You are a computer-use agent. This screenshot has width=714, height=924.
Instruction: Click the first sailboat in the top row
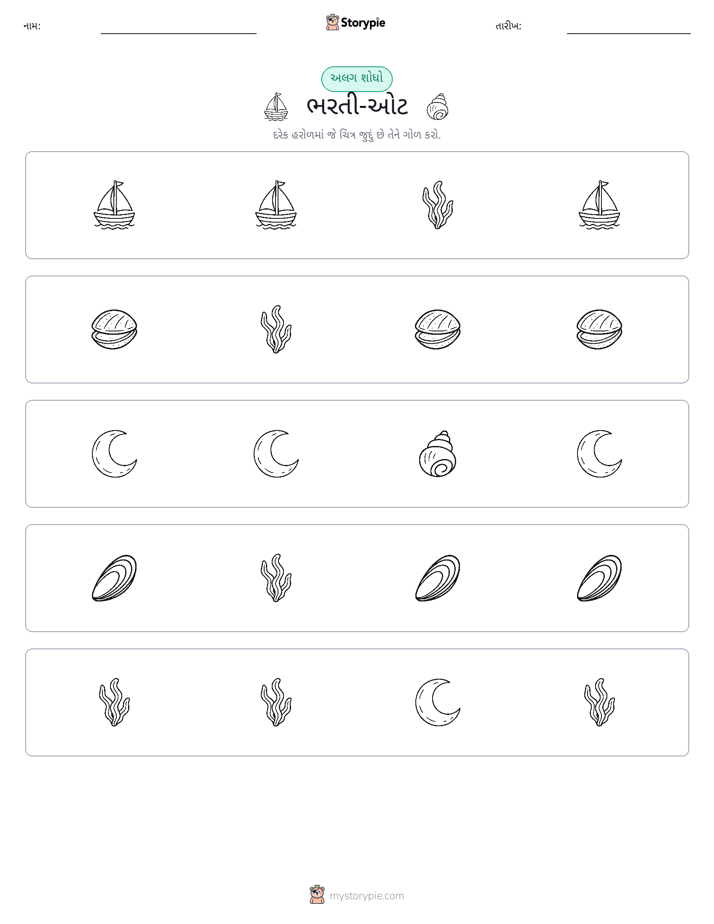click(114, 205)
